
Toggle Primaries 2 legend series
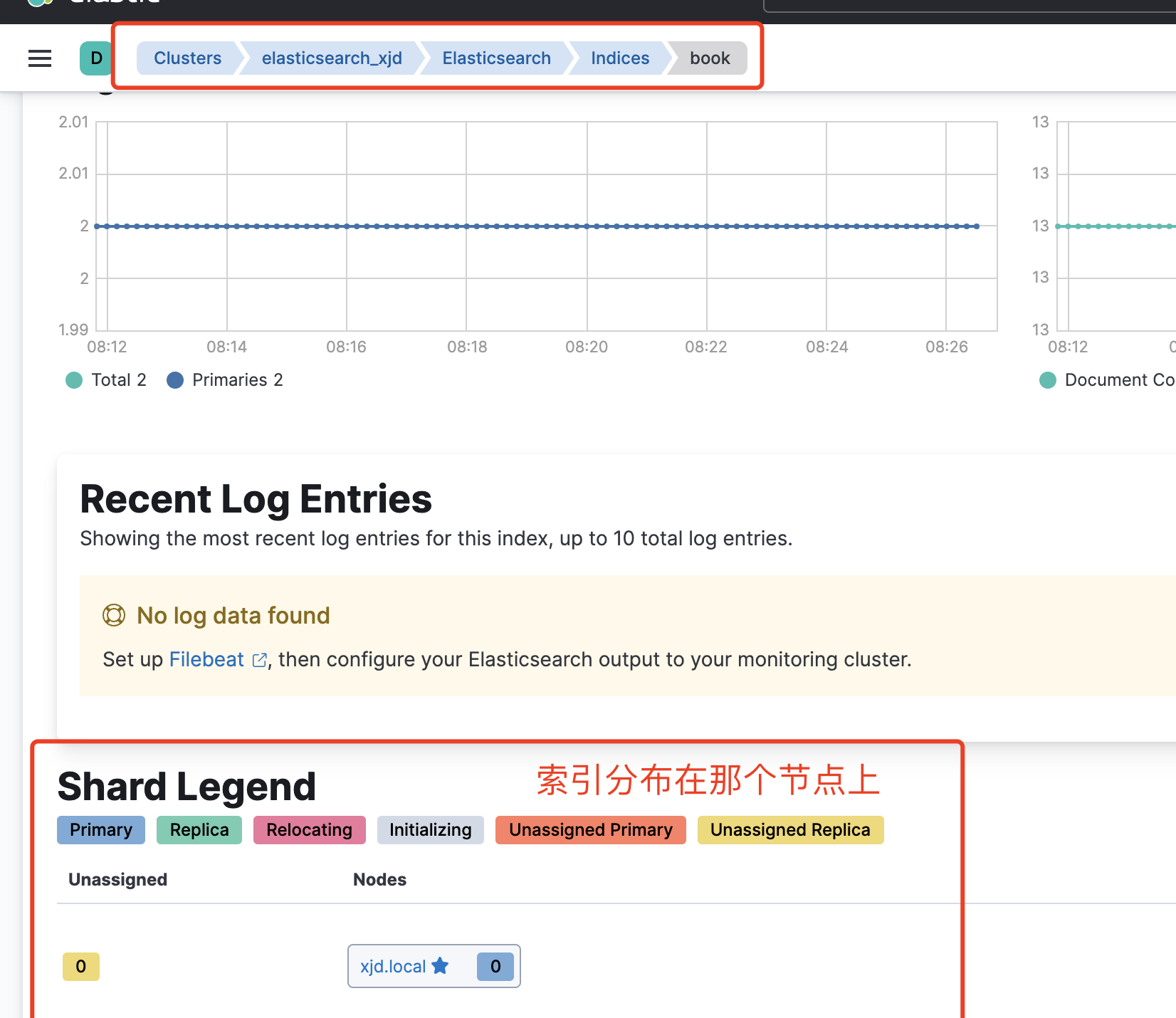pyautogui.click(x=225, y=380)
